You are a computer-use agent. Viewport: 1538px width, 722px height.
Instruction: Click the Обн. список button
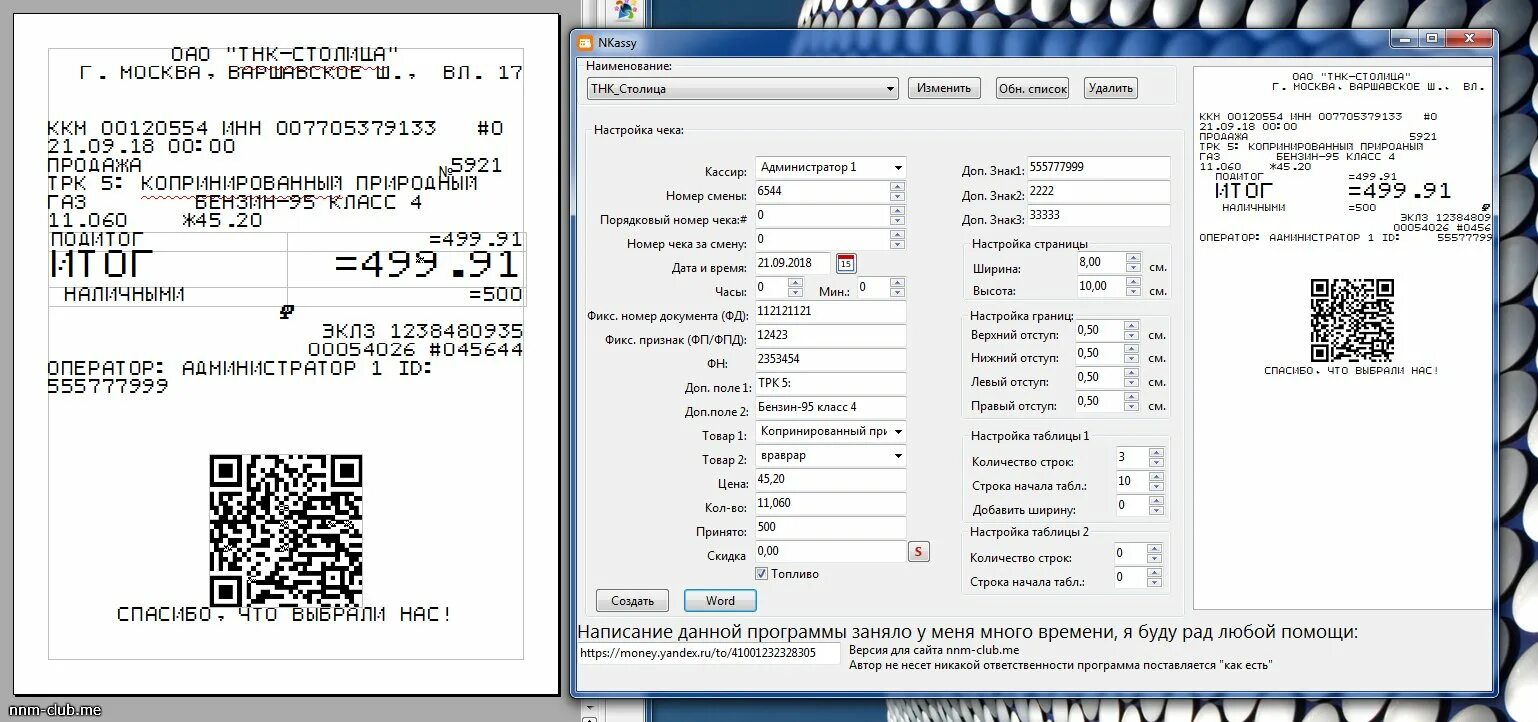point(1033,88)
